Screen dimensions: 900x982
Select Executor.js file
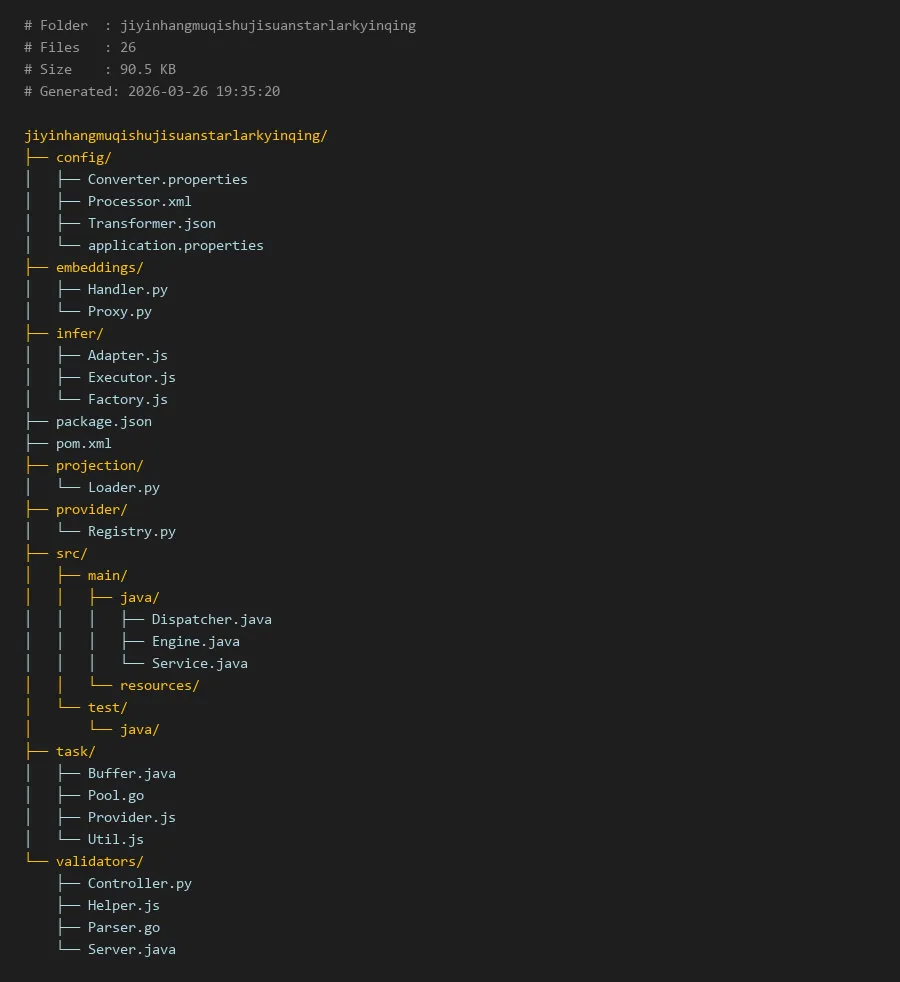point(131,377)
